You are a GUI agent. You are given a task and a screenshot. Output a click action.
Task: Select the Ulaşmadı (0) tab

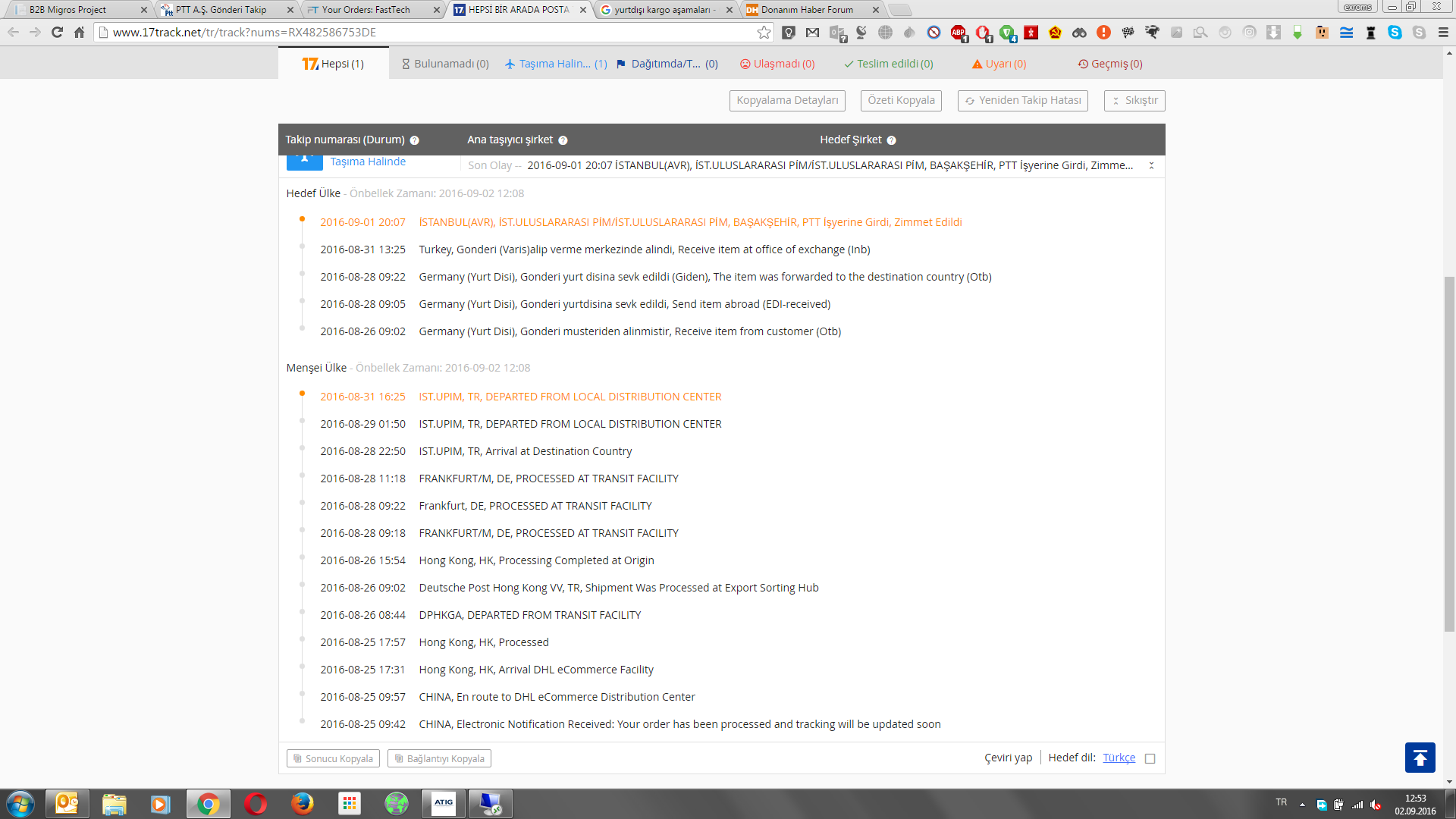(x=777, y=64)
